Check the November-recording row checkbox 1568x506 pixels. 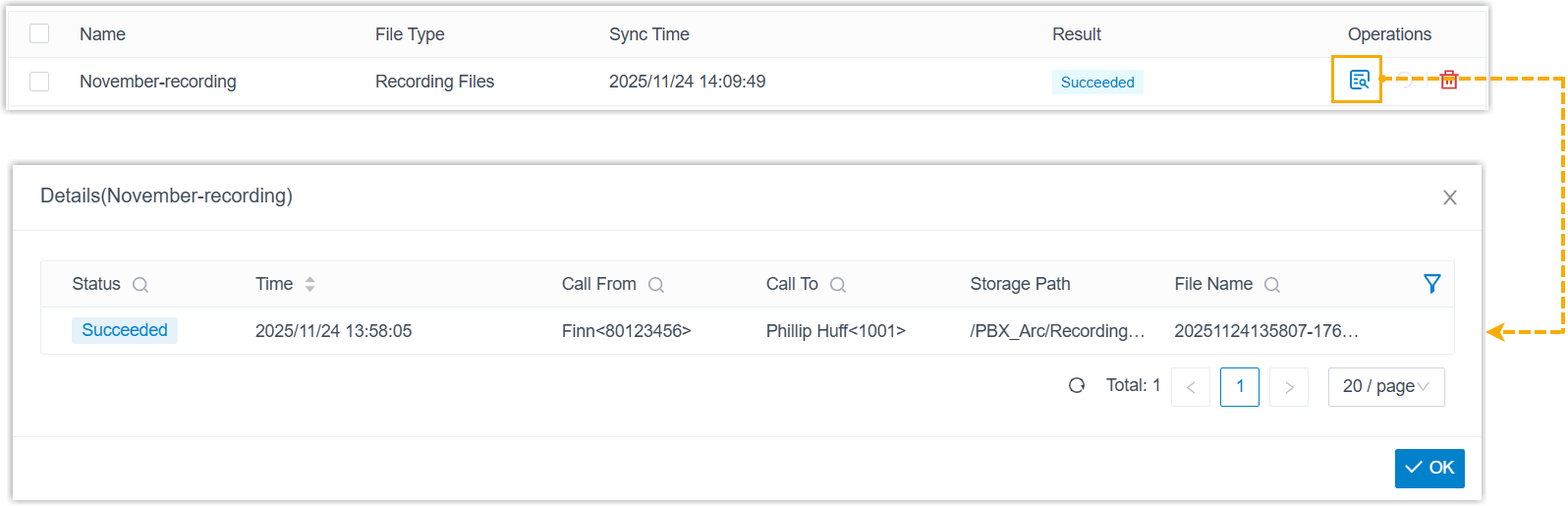[39, 82]
